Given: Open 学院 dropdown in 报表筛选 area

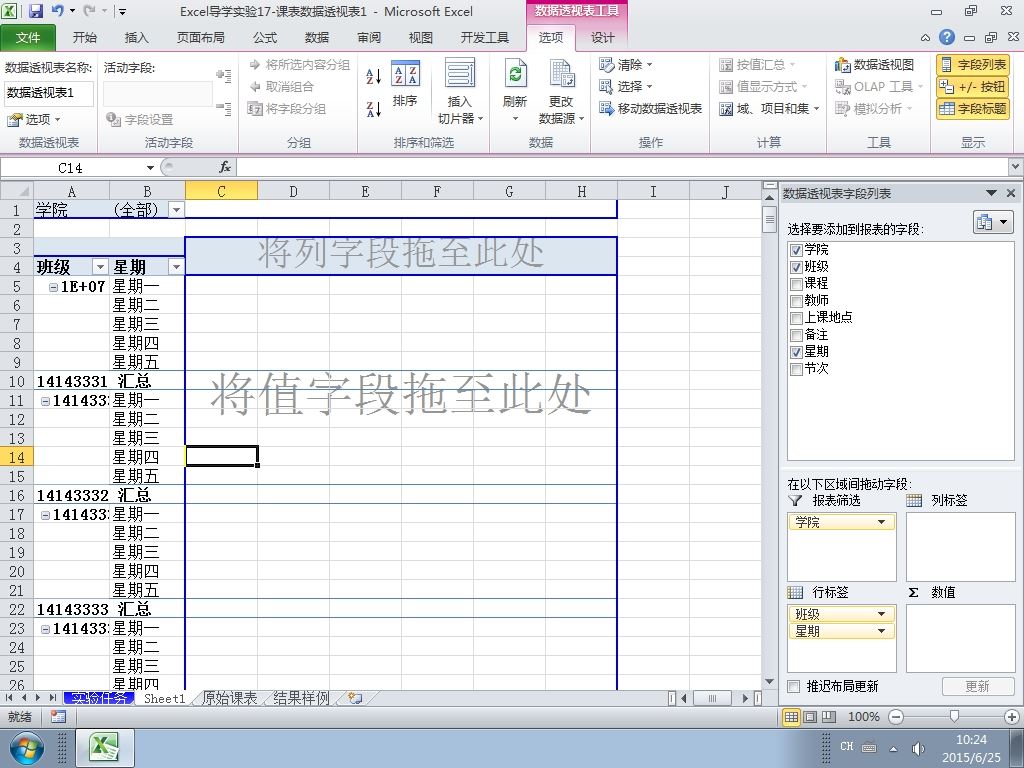Looking at the screenshot, I should (x=882, y=522).
